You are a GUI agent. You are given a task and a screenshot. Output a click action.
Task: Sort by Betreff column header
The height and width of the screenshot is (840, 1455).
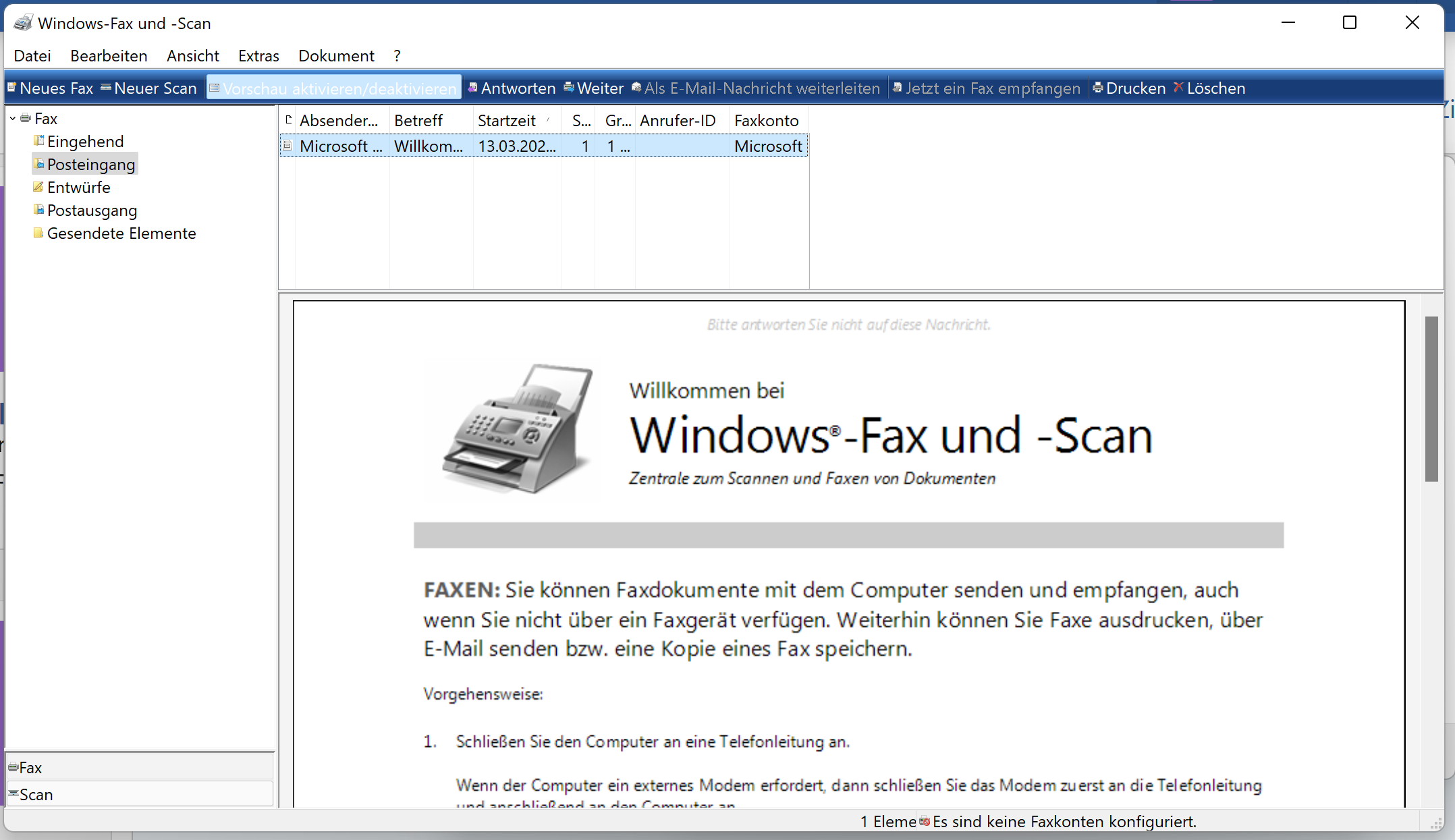(431, 120)
